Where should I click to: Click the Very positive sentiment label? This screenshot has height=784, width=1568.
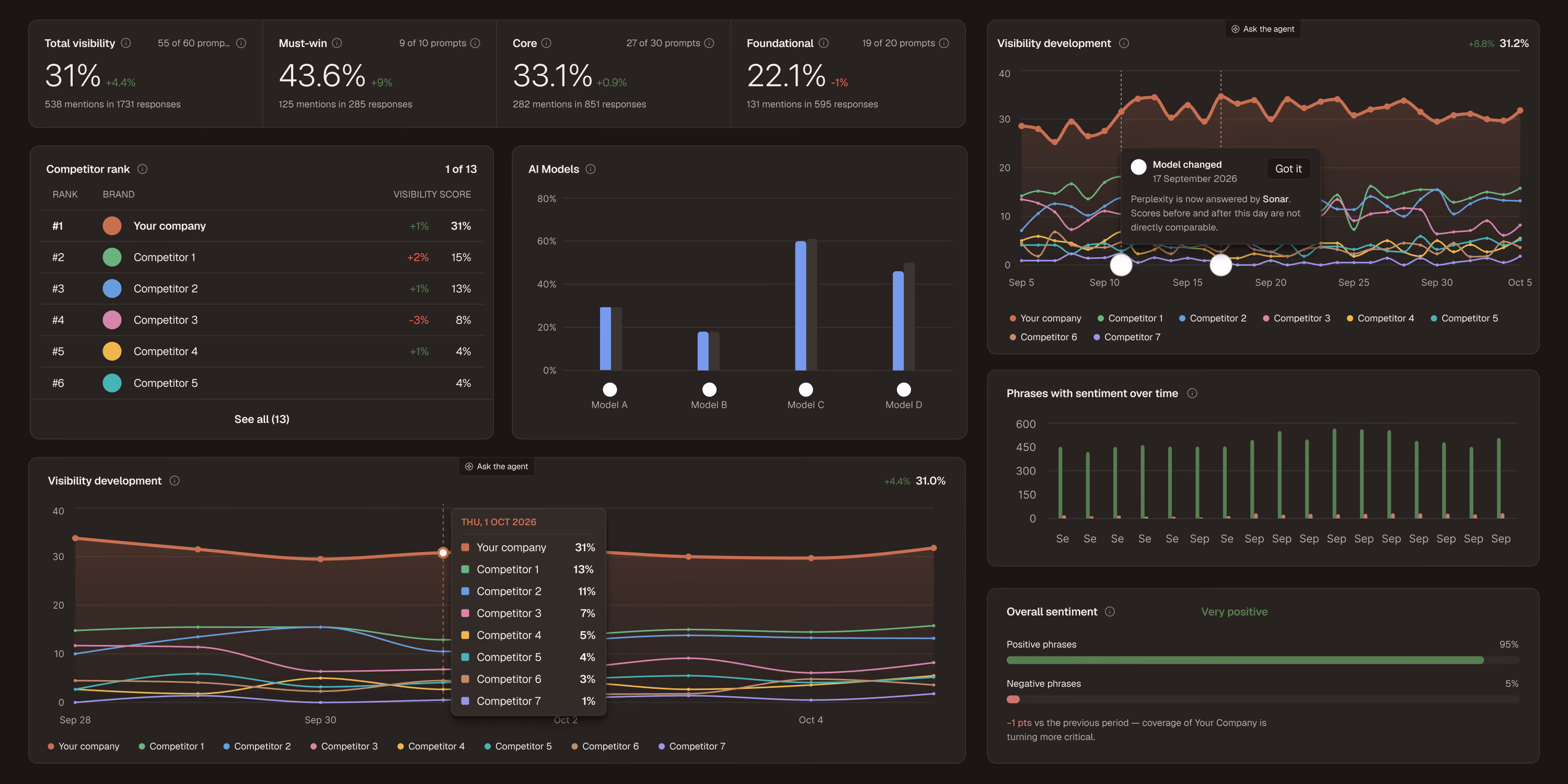(1234, 612)
